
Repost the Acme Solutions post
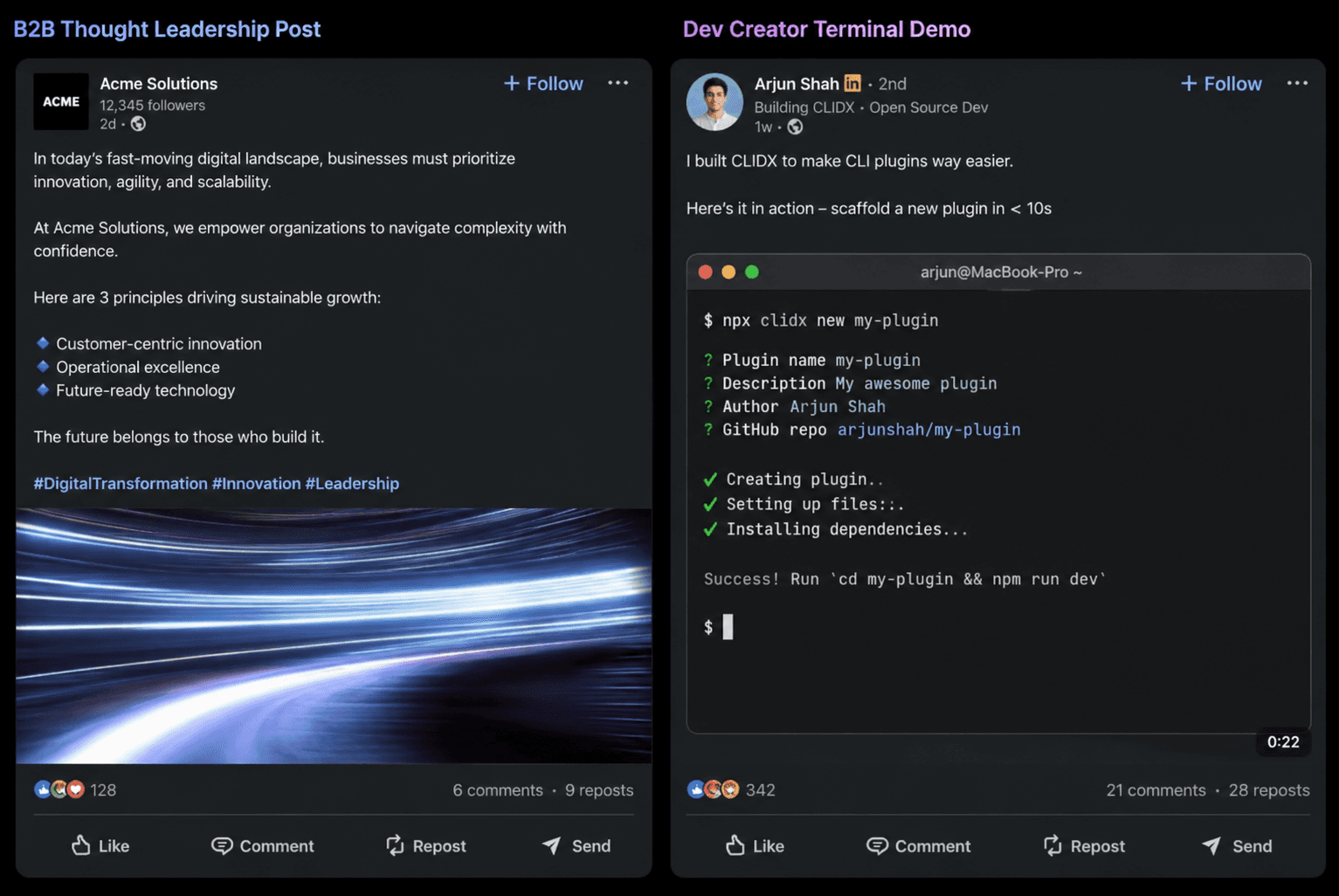click(x=426, y=845)
